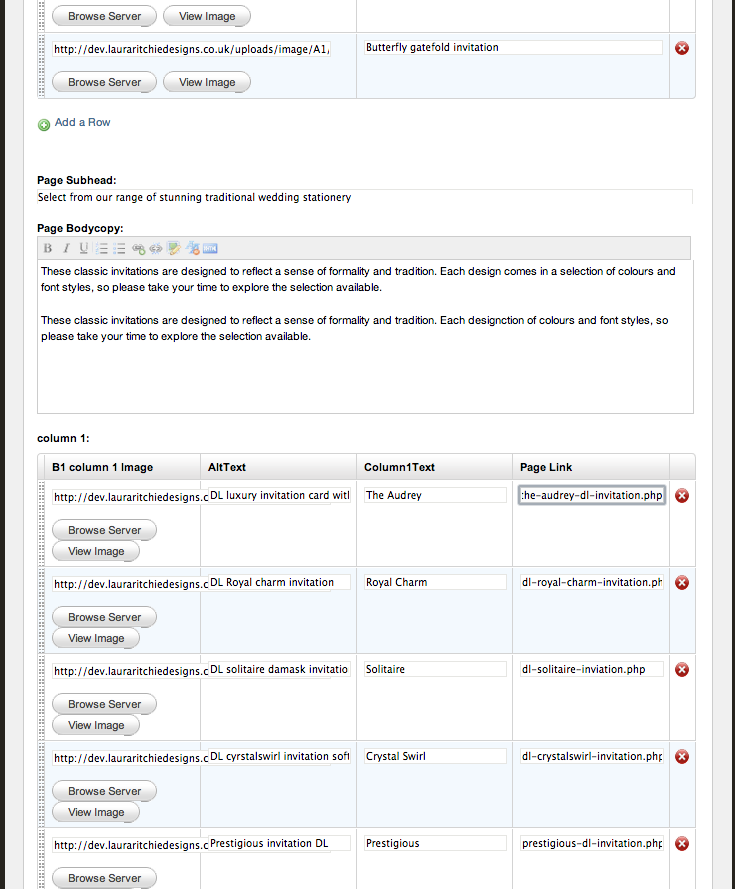This screenshot has height=889, width=735.
Task: Click Browse Server in Crystal Swirl row
Action: click(104, 791)
